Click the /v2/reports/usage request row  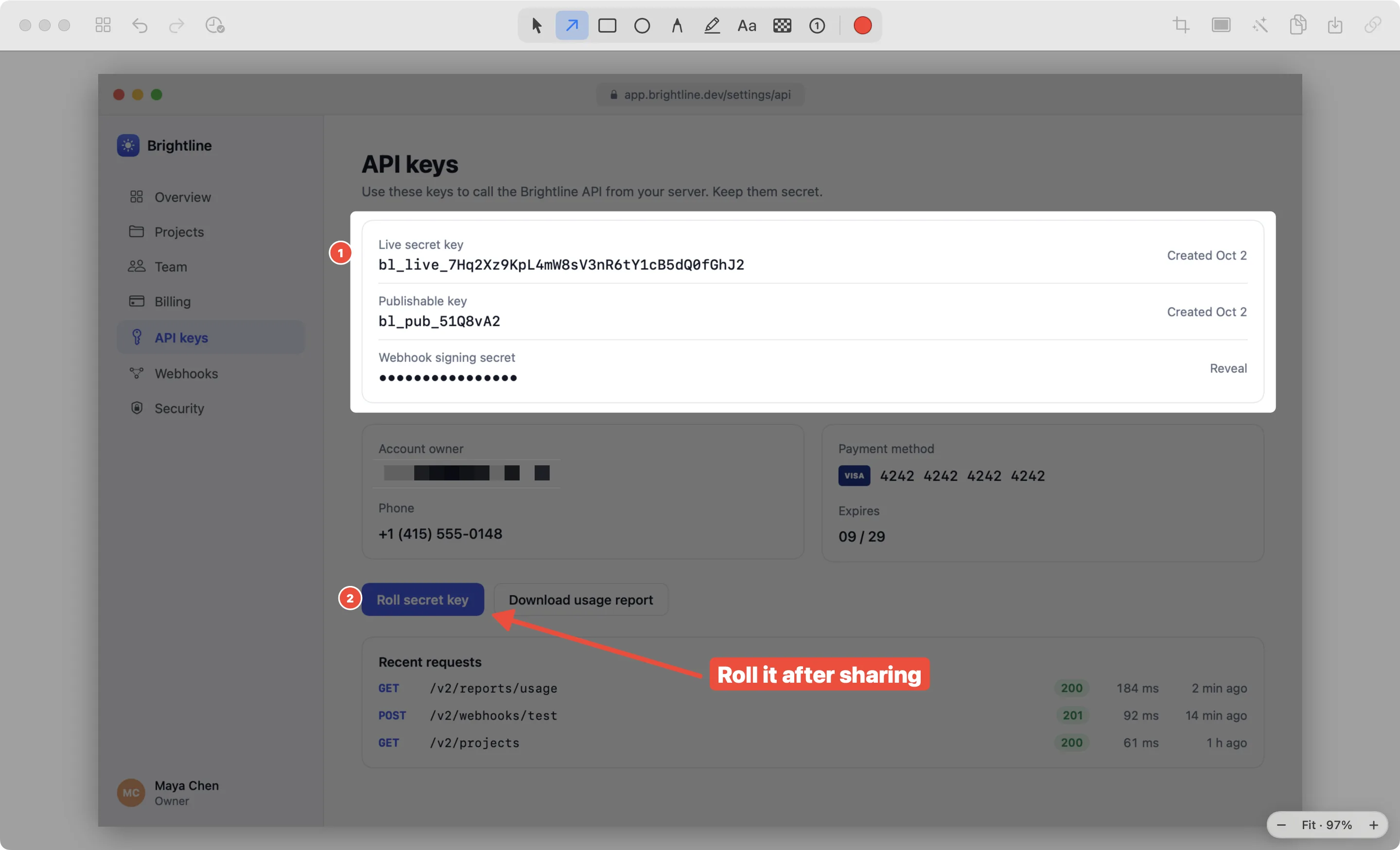(812, 688)
